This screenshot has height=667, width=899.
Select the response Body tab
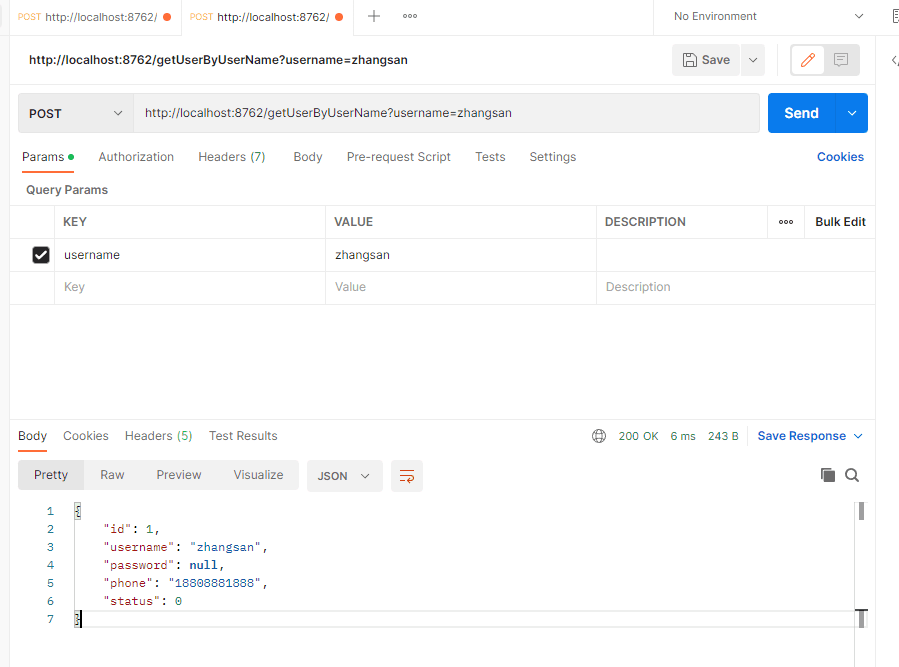[32, 436]
